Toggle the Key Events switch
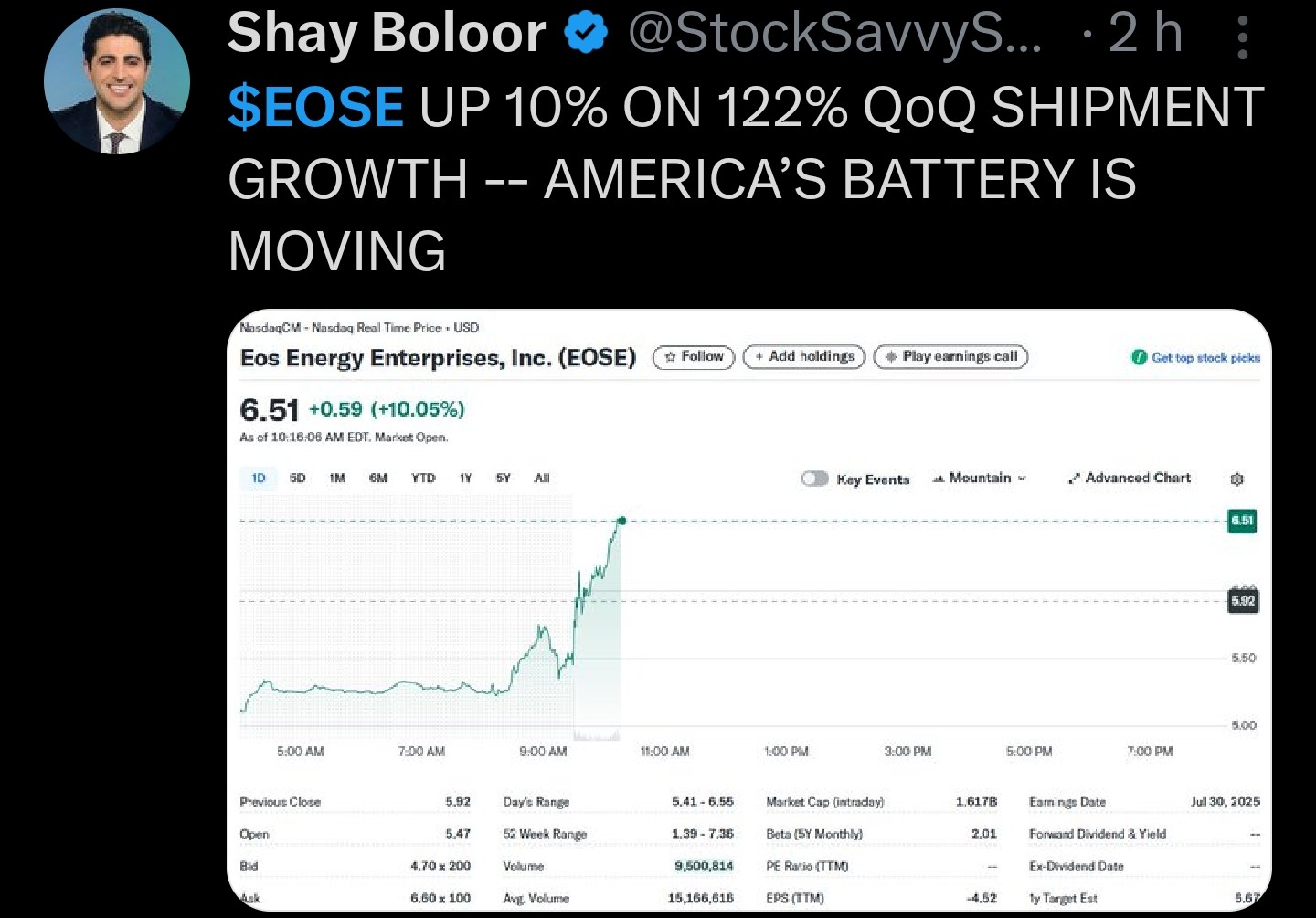Viewport: 1316px width, 918px height. point(814,479)
